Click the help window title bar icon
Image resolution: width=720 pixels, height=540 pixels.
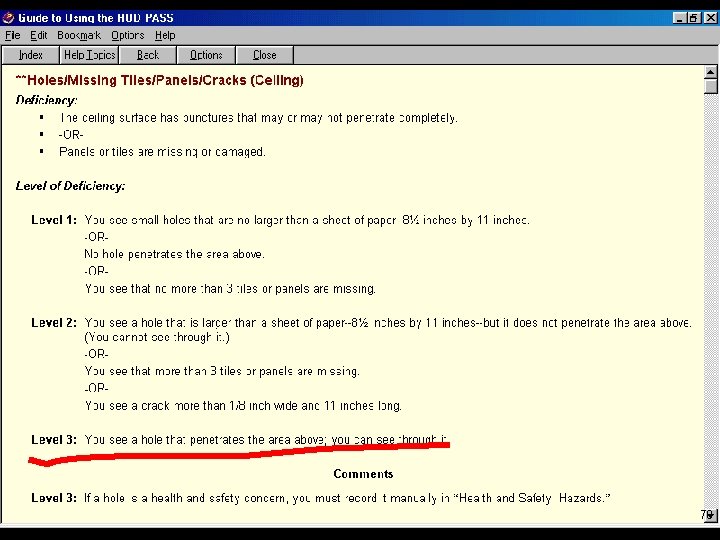tap(8, 18)
